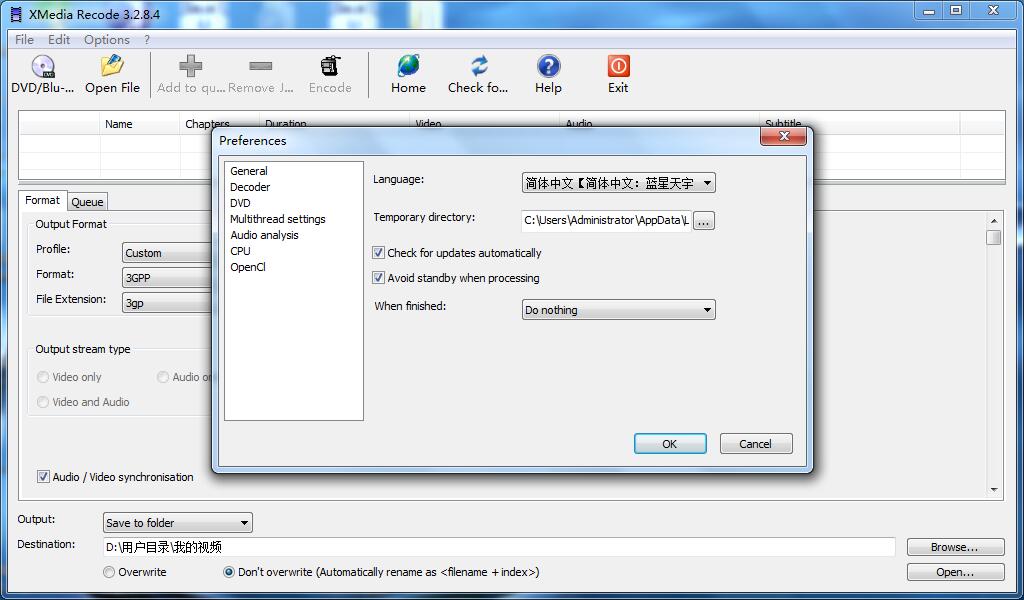Select Audio analysis in Preferences list
This screenshot has width=1024, height=600.
pyautogui.click(x=264, y=234)
